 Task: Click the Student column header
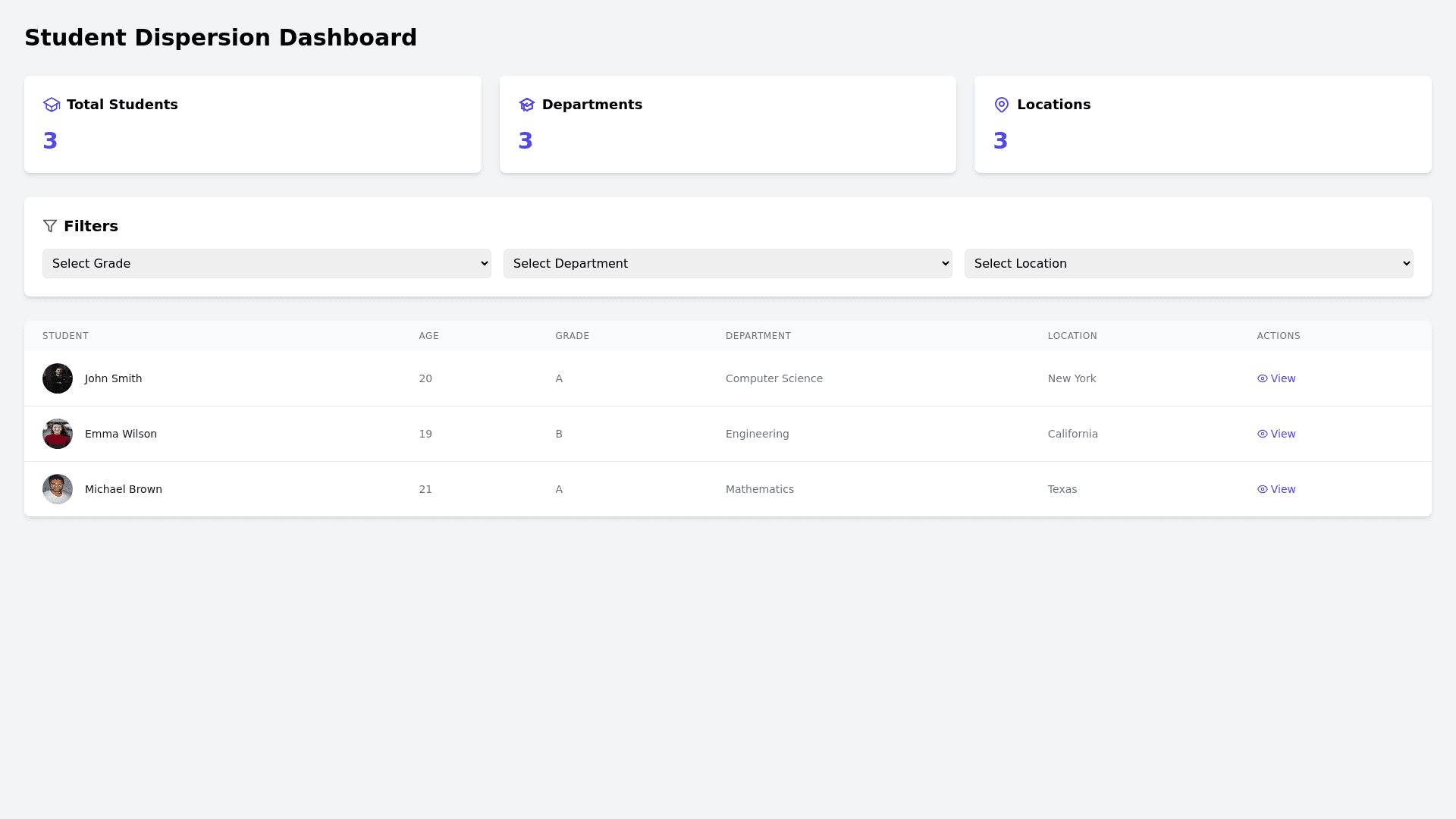coord(65,336)
